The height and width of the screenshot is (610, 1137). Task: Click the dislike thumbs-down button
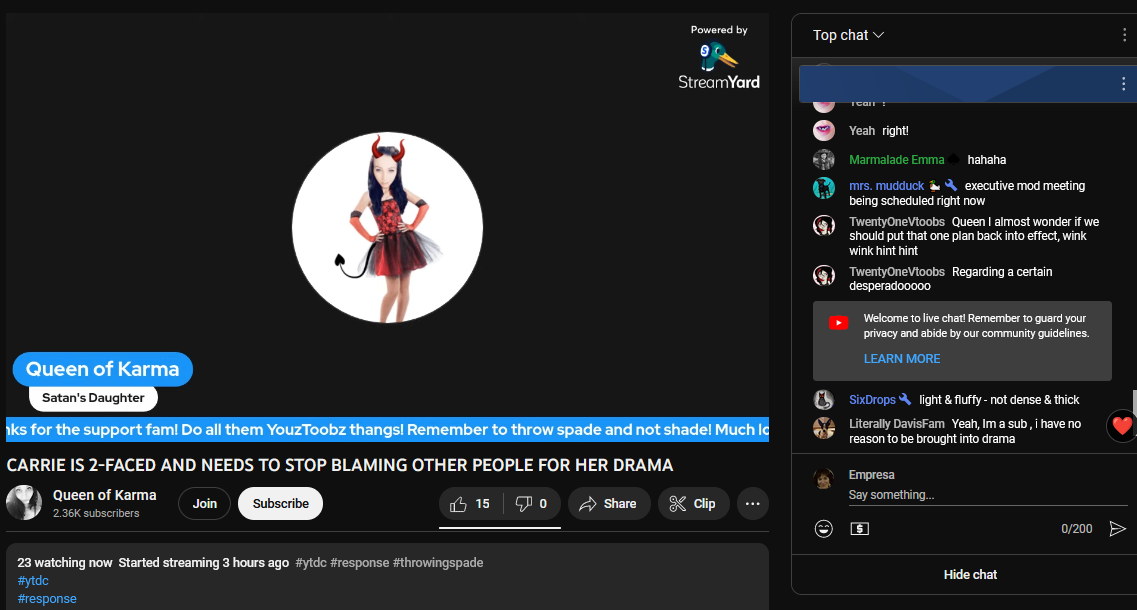tap(532, 503)
